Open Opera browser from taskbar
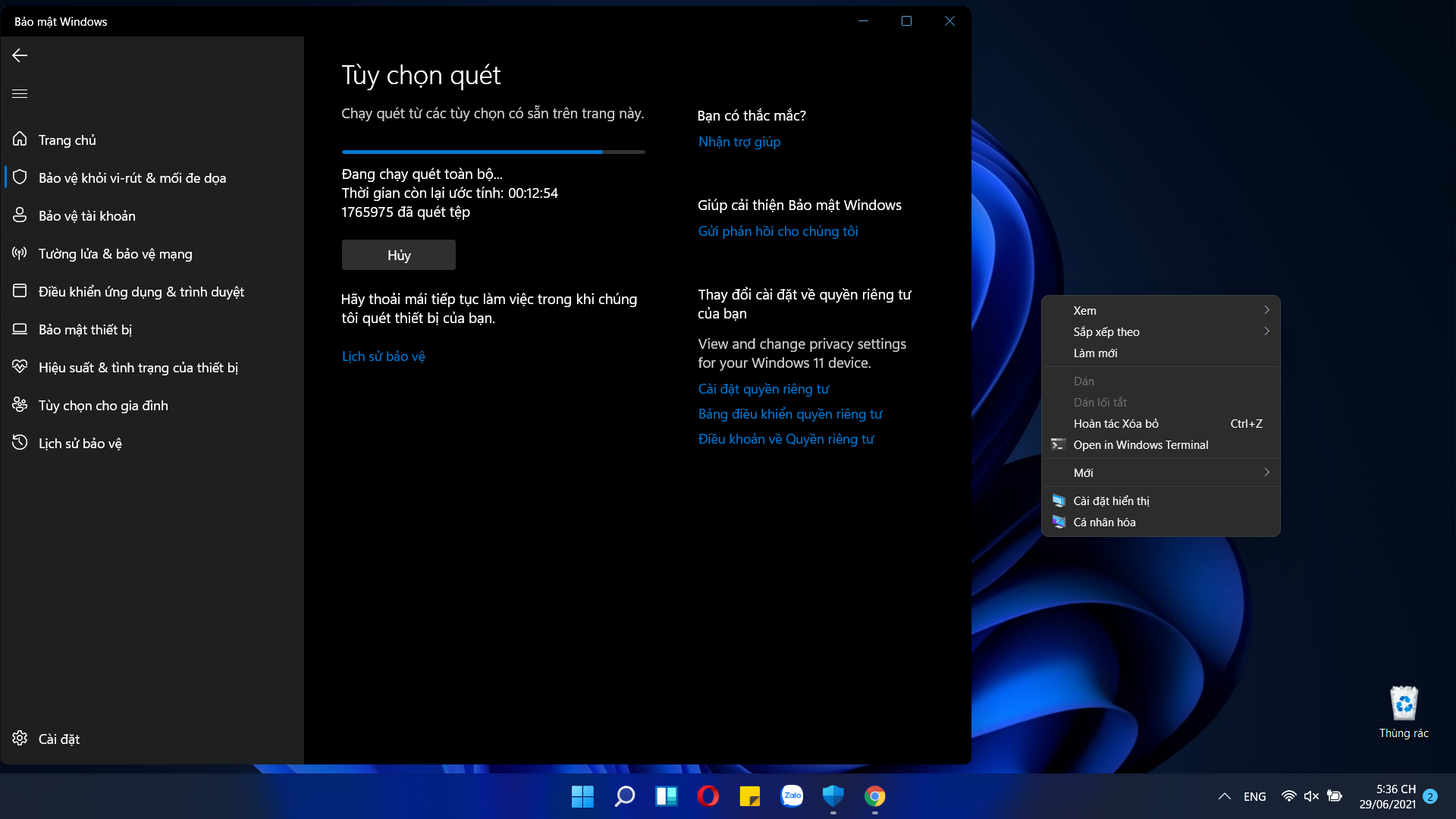The height and width of the screenshot is (819, 1456). (708, 796)
